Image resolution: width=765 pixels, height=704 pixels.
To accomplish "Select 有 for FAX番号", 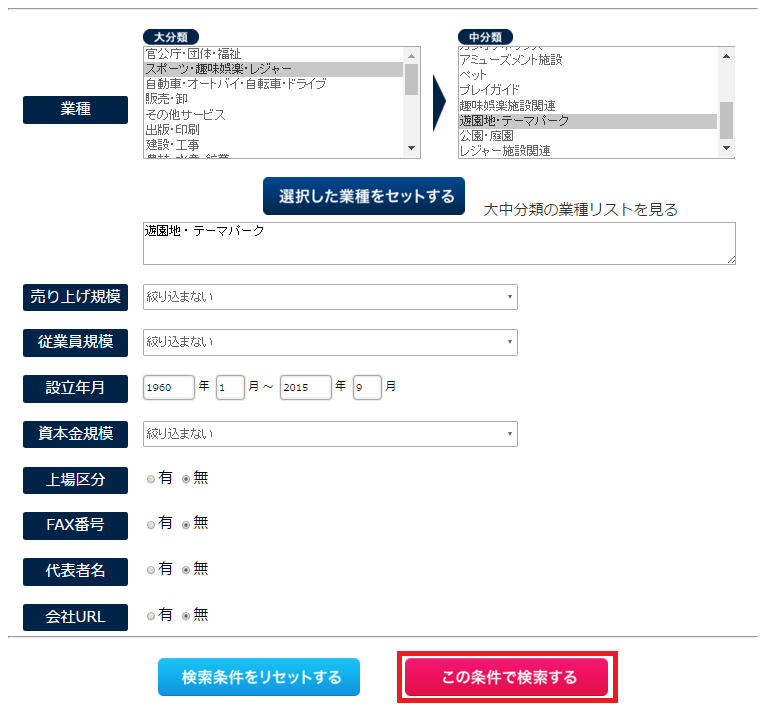I will coord(151,524).
